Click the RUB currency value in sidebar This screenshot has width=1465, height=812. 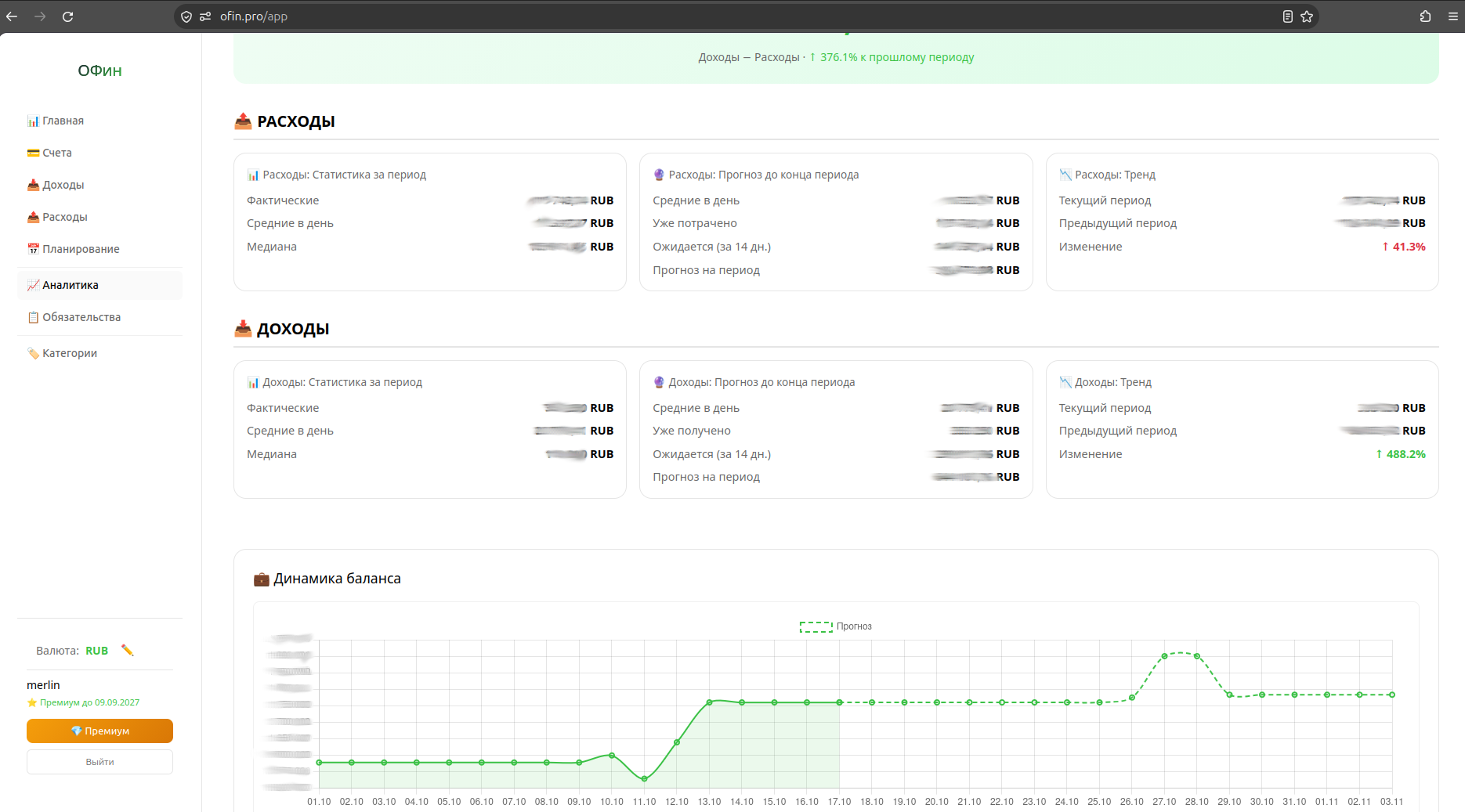(96, 651)
